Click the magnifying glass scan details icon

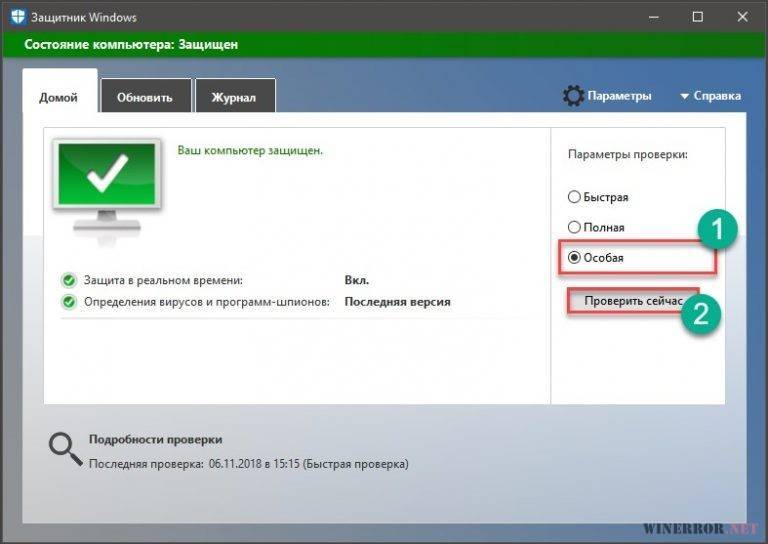point(65,449)
